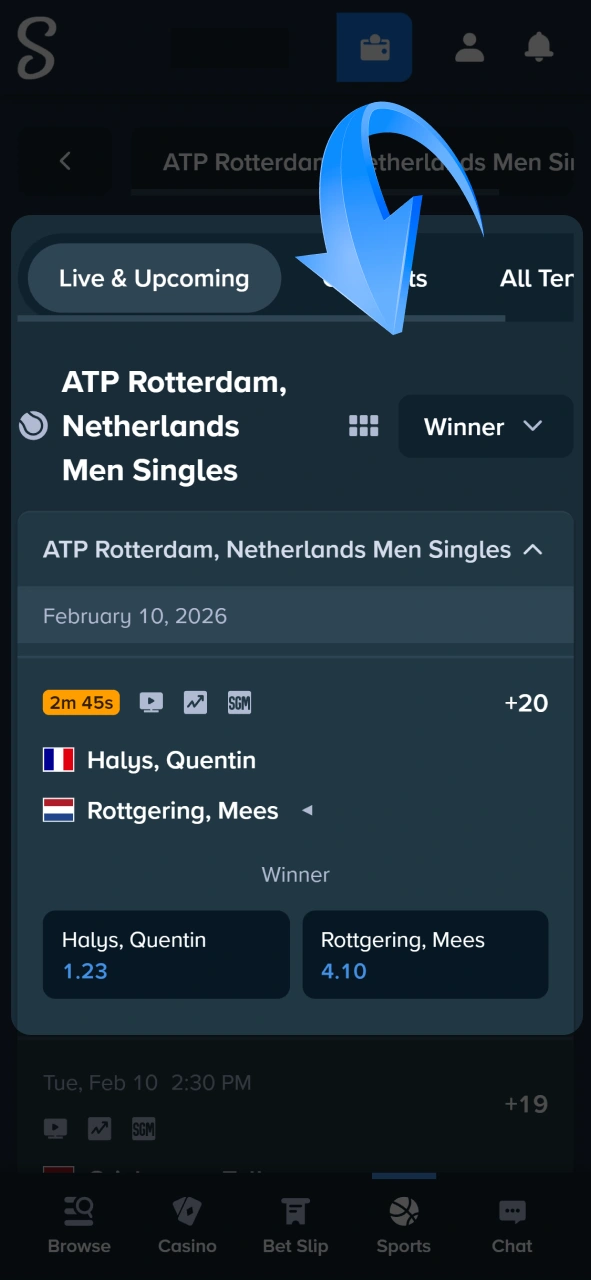This screenshot has height=1280, width=591.
Task: Bet on Halys, Quentin at 1.23 odds
Action: point(166,954)
